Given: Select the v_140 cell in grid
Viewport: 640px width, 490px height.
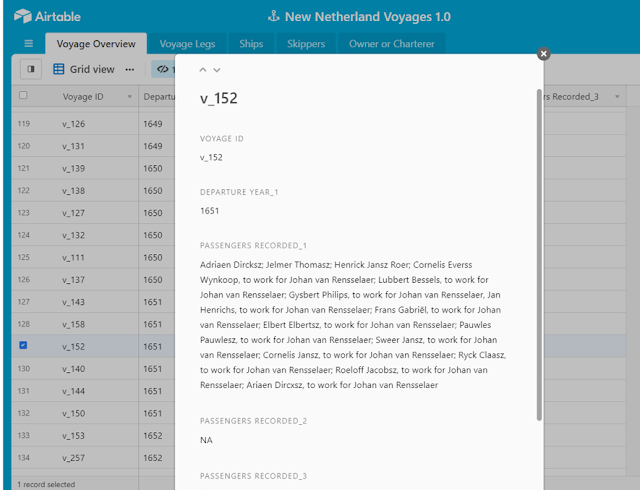Looking at the screenshot, I should (x=75, y=369).
